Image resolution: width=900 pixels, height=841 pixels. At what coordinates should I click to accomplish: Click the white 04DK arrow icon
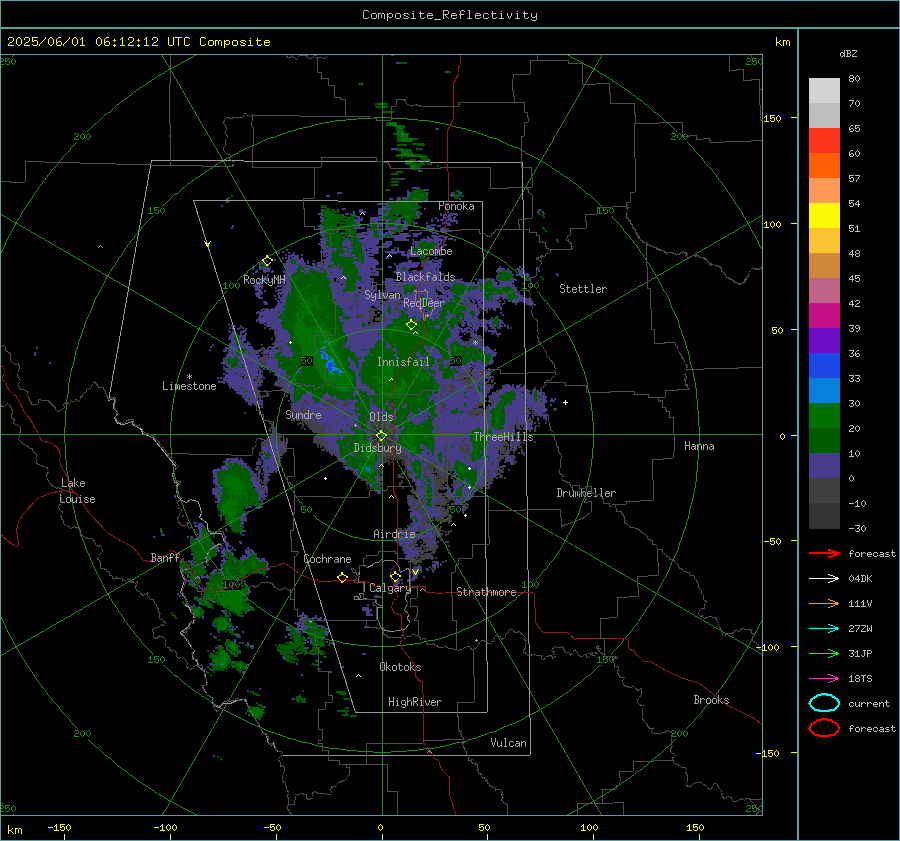824,579
